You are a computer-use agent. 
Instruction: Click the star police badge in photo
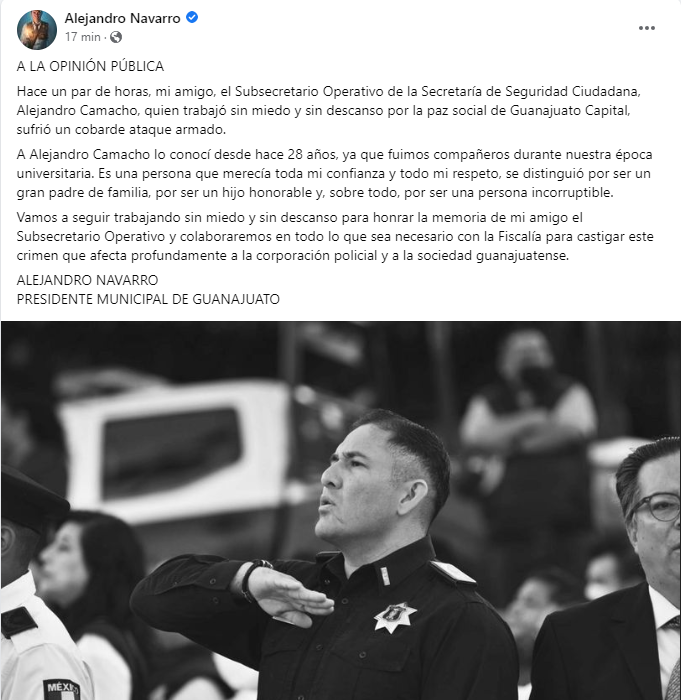click(395, 616)
